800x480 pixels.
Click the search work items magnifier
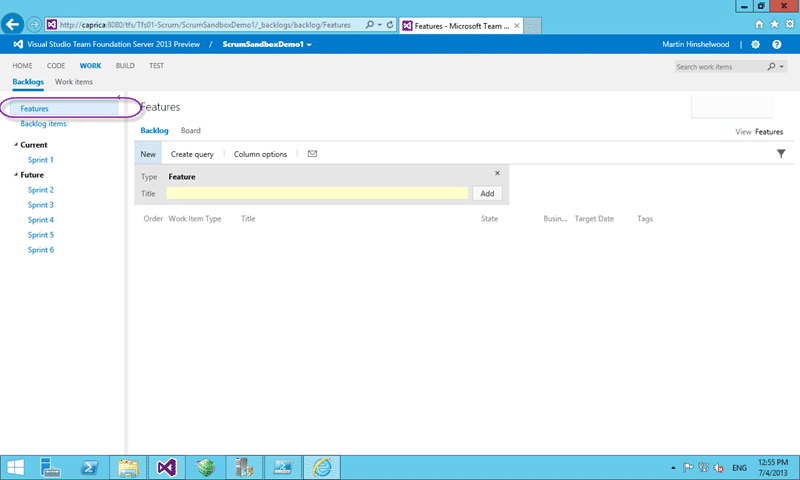[771, 66]
